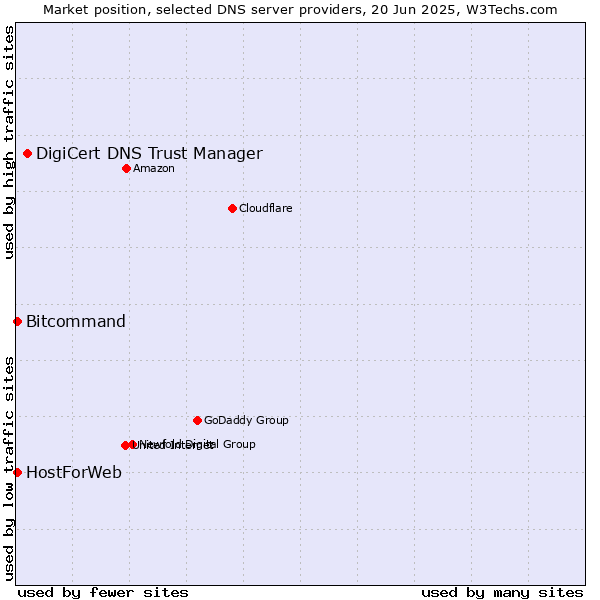Click the 'Bitcommand' label text
The height and width of the screenshot is (600, 600).
pyautogui.click(x=76, y=321)
